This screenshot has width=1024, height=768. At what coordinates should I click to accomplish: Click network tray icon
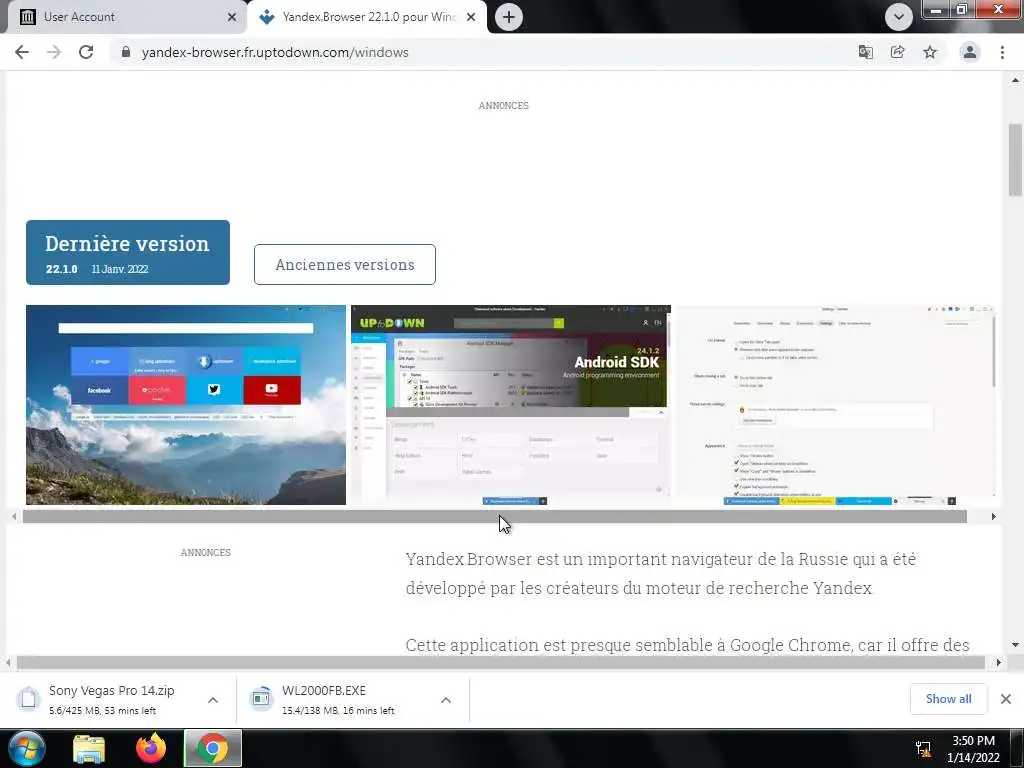pos(923,748)
